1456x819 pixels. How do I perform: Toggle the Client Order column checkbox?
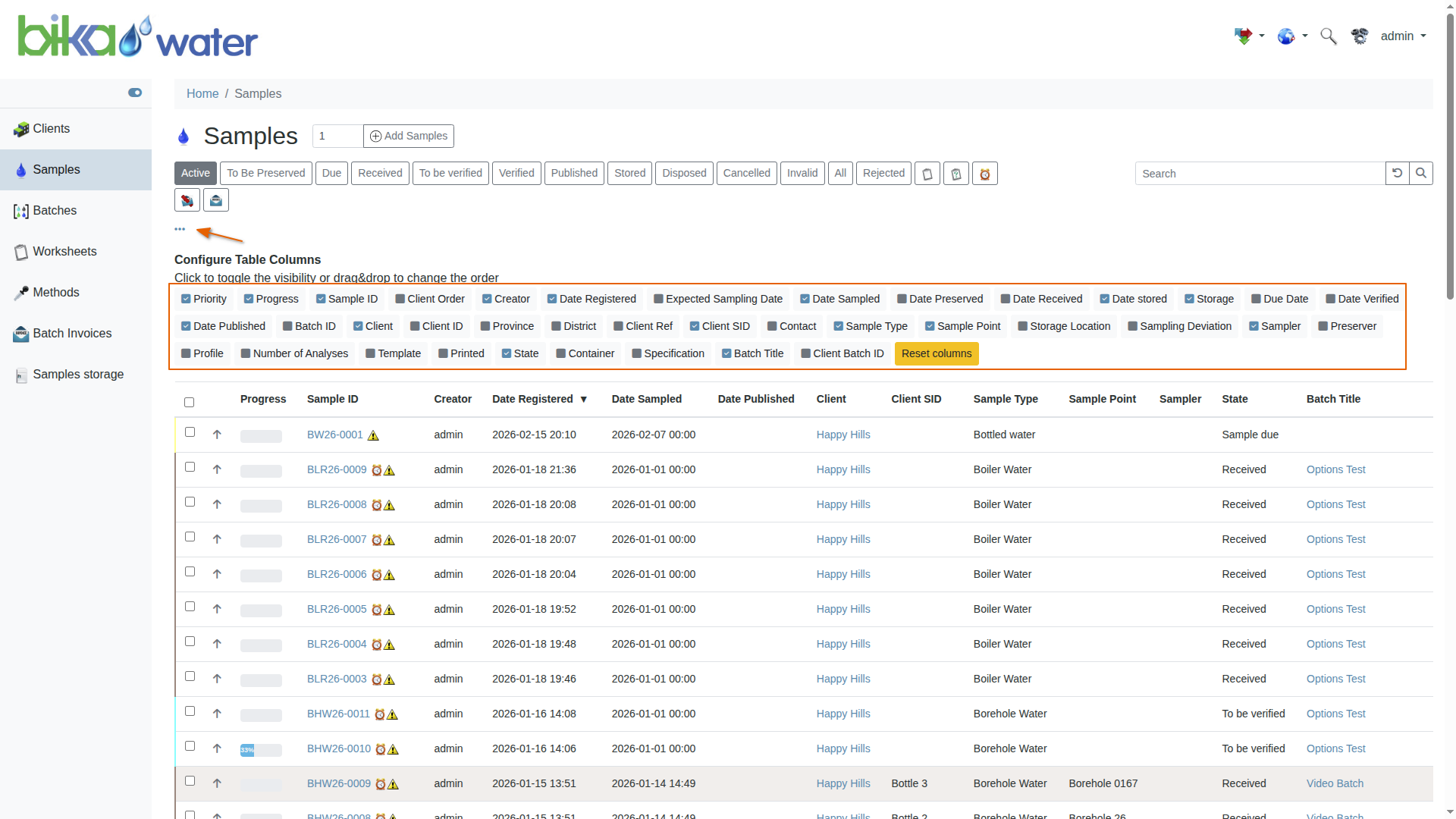[x=400, y=300]
